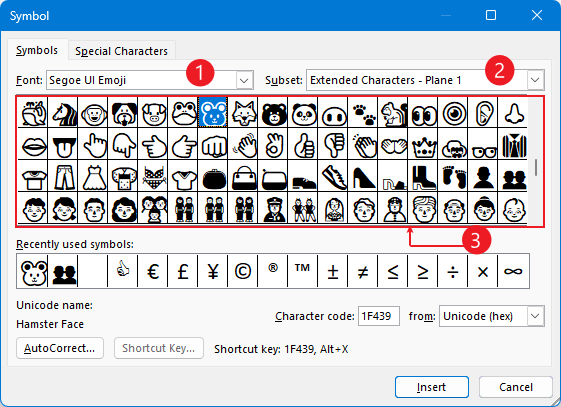Select the eyeglasses symbol

(484, 144)
